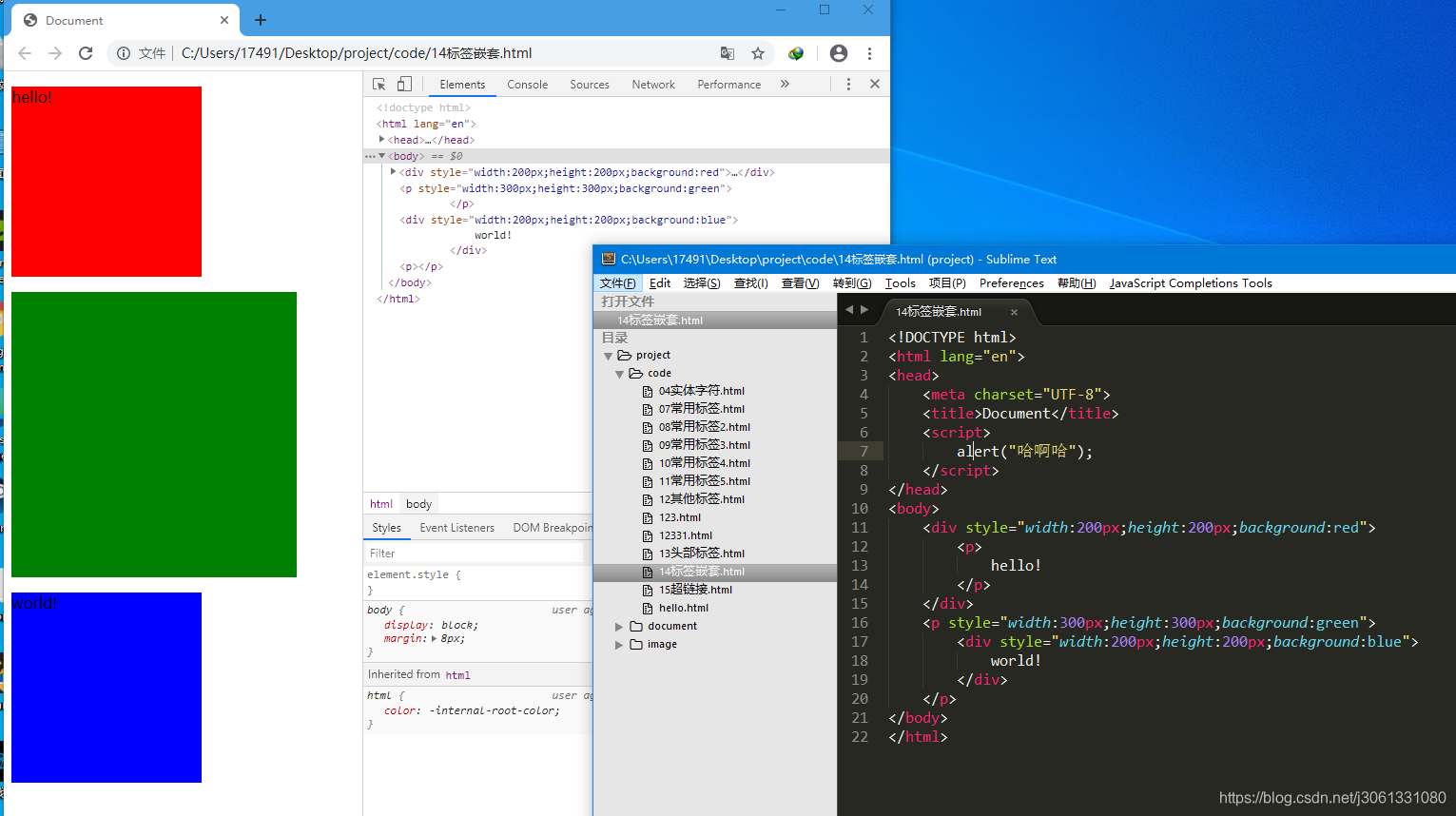Show more DevTools tabs chevron
The image size is (1456, 816).
coord(785,84)
